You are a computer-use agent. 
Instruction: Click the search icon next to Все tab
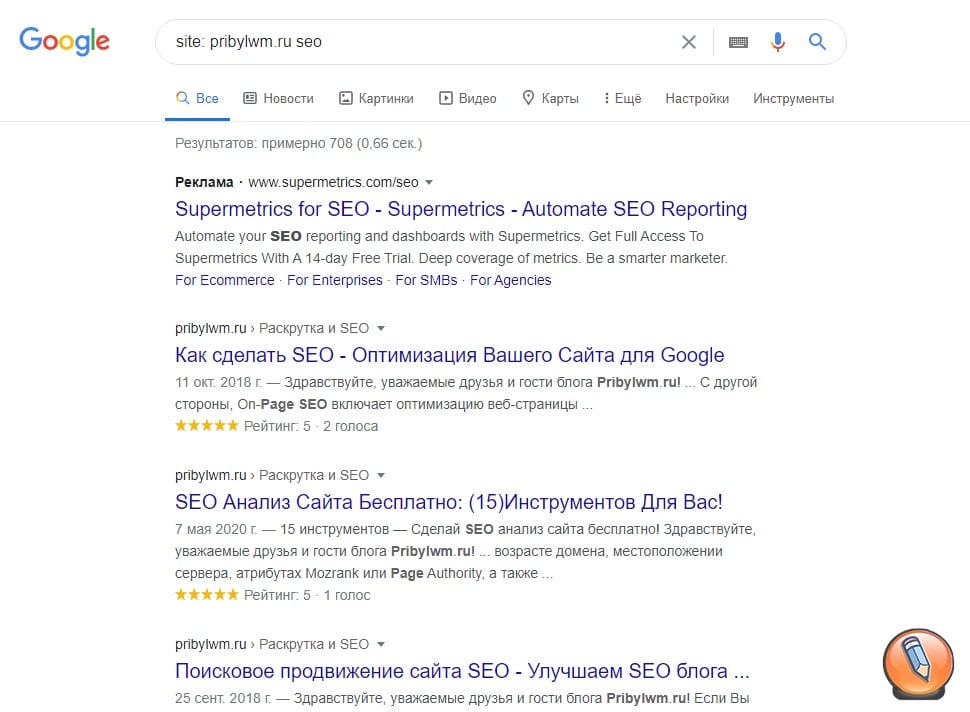183,98
